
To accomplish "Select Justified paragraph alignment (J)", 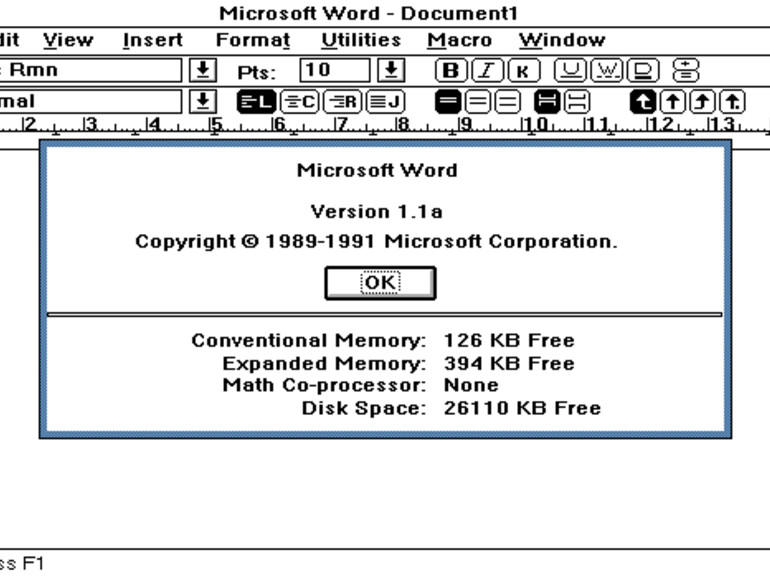I will click(x=386, y=102).
